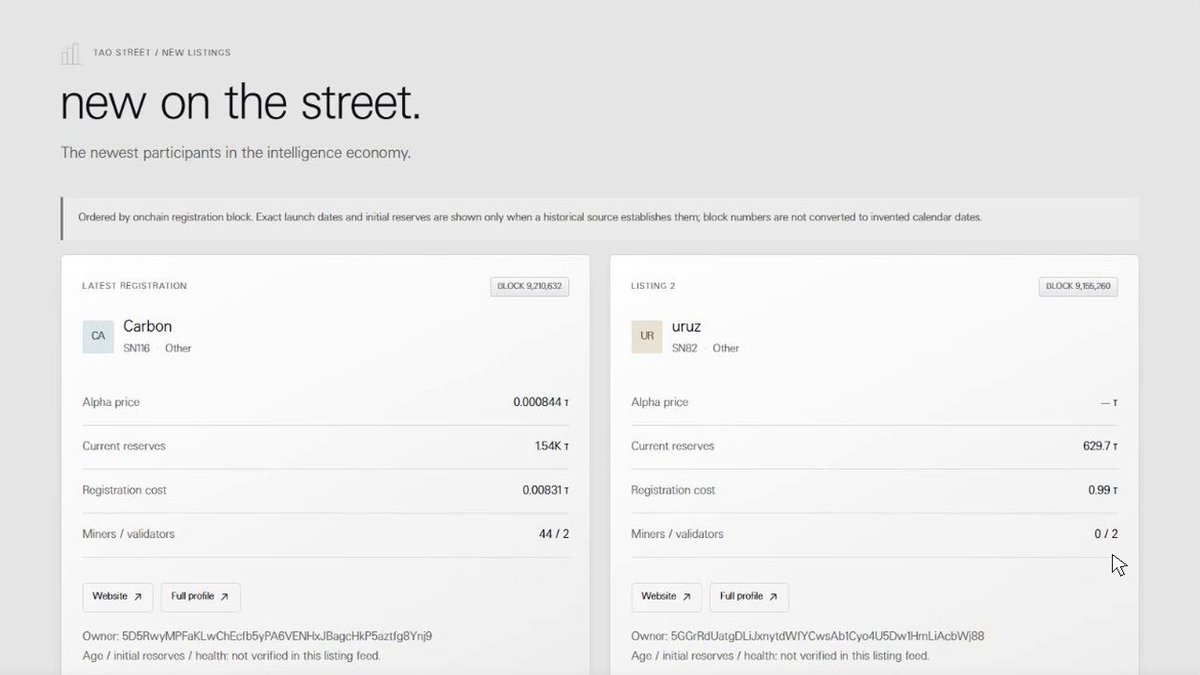This screenshot has height=675, width=1200.
Task: Click the 'new on the street.' heading
Action: point(241,103)
